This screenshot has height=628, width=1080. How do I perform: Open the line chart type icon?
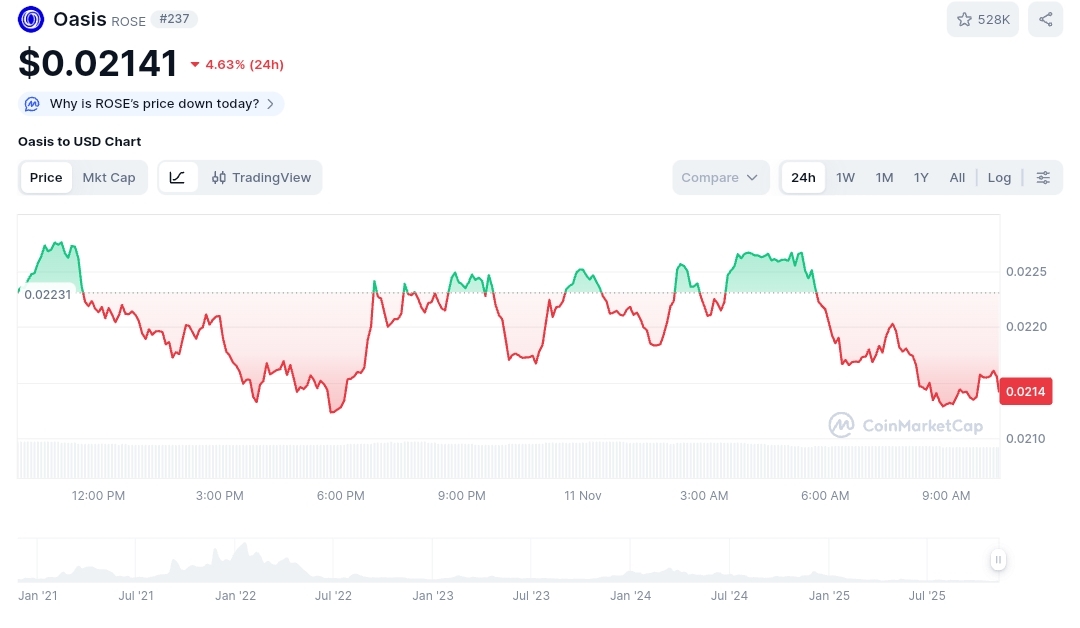[x=178, y=178]
